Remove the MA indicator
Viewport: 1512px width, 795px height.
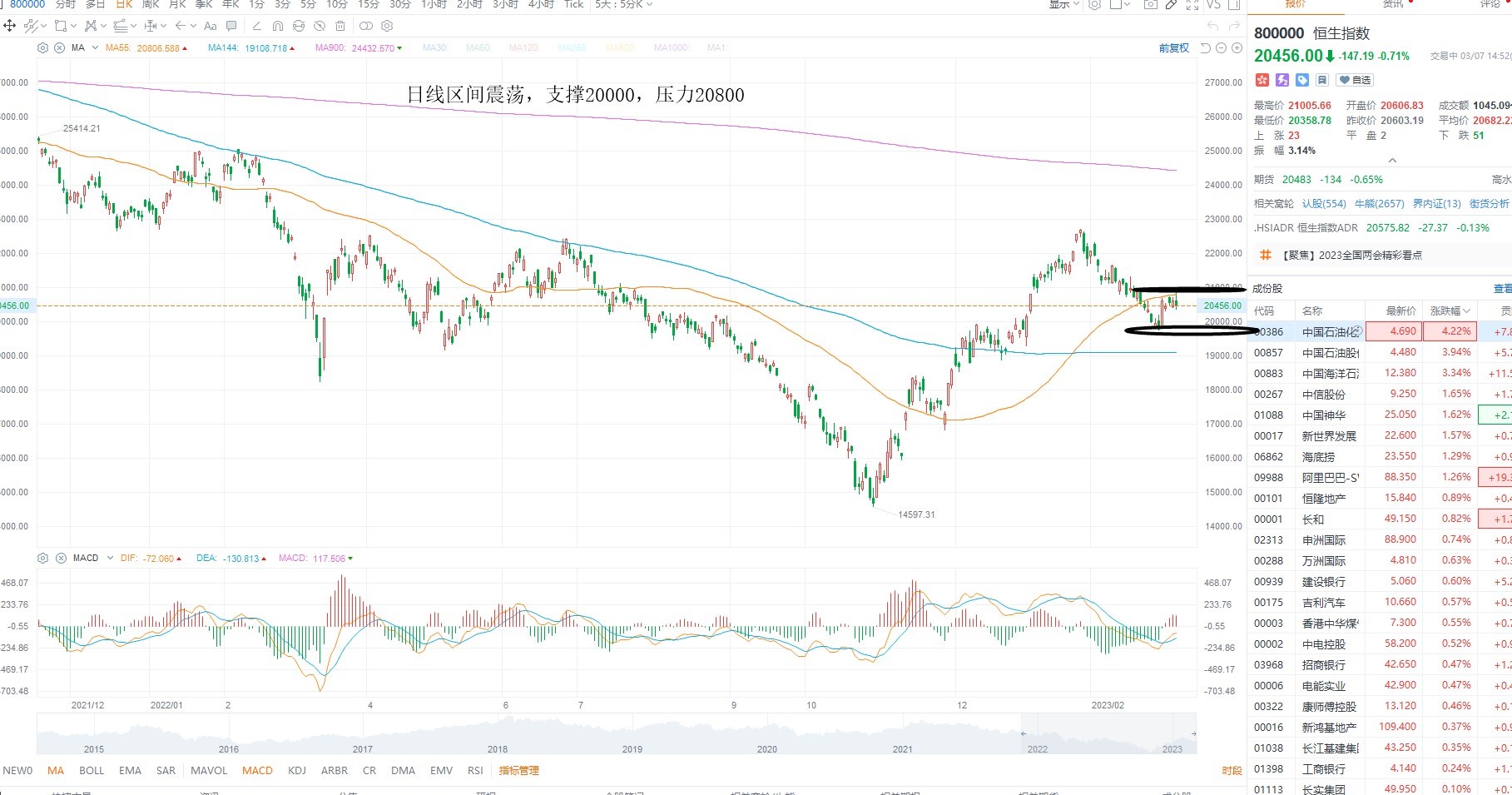[59, 47]
